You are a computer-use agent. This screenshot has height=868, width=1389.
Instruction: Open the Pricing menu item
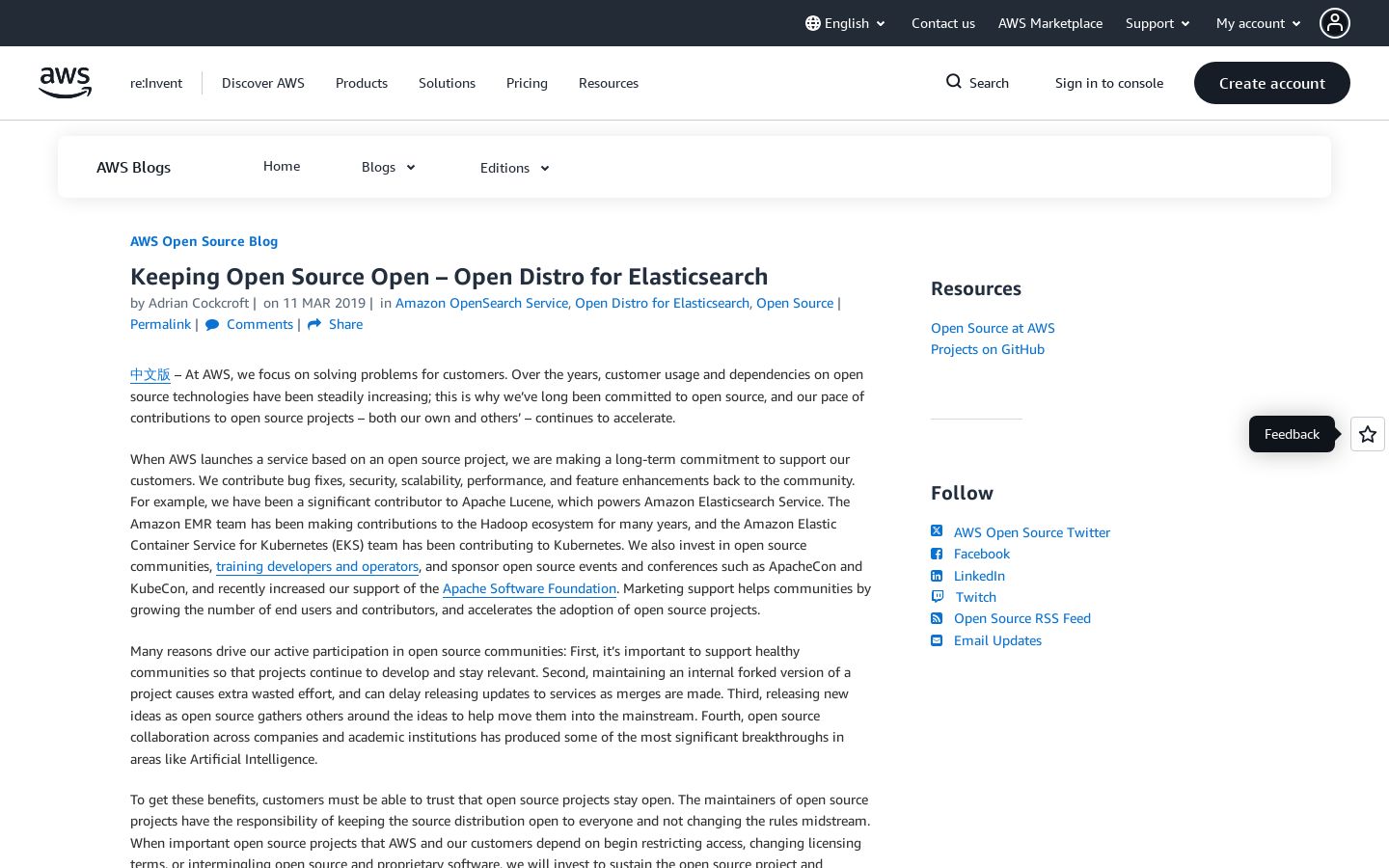tap(527, 83)
